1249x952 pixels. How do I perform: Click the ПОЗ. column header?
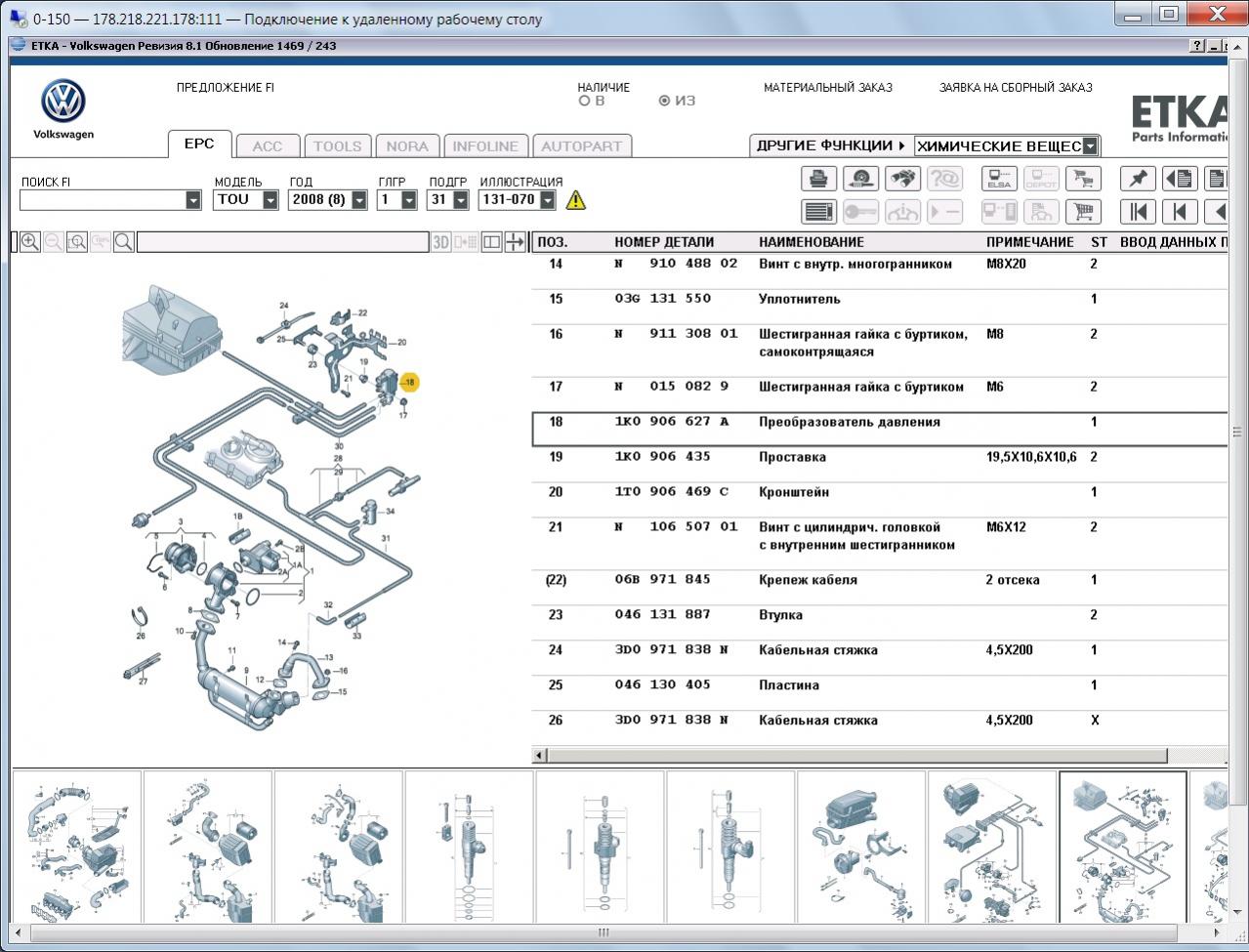tap(553, 242)
